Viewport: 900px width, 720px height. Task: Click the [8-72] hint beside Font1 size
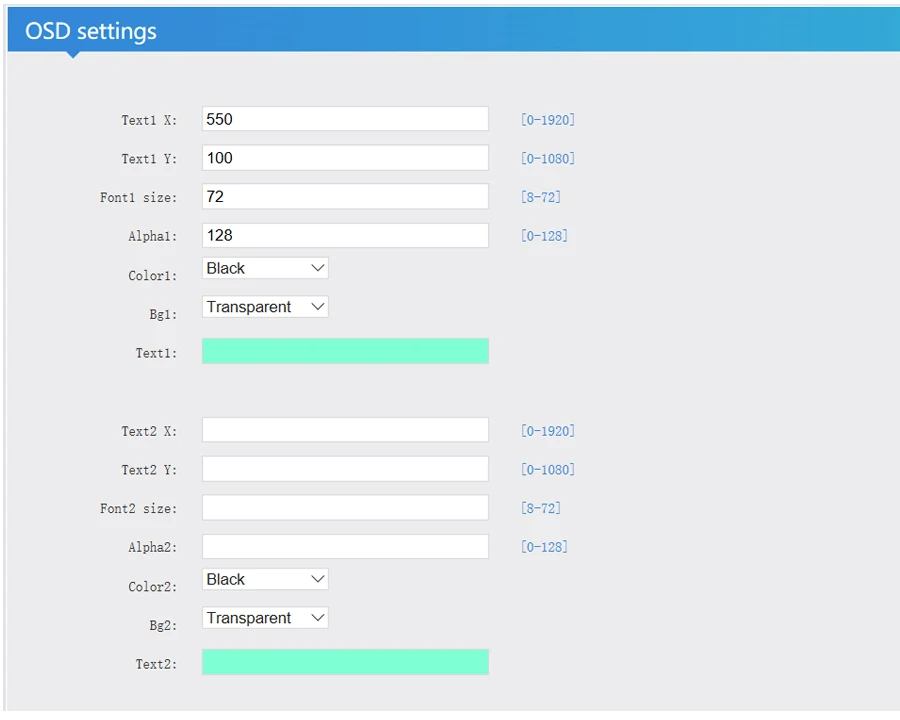(x=541, y=197)
